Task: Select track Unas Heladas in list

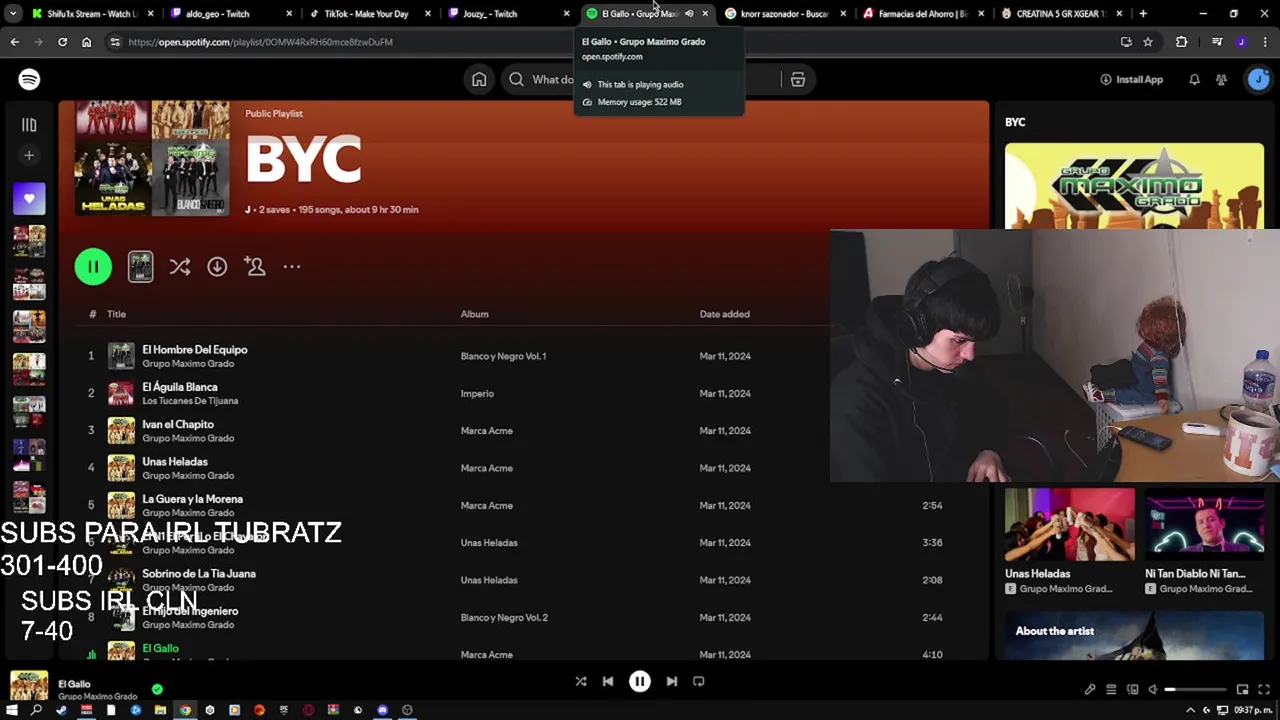Action: pos(175,462)
